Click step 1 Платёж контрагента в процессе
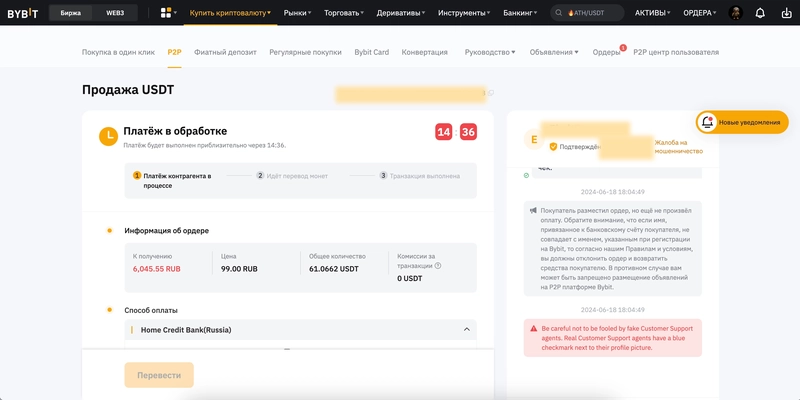Screen dimensions: 800x400 point(172,181)
